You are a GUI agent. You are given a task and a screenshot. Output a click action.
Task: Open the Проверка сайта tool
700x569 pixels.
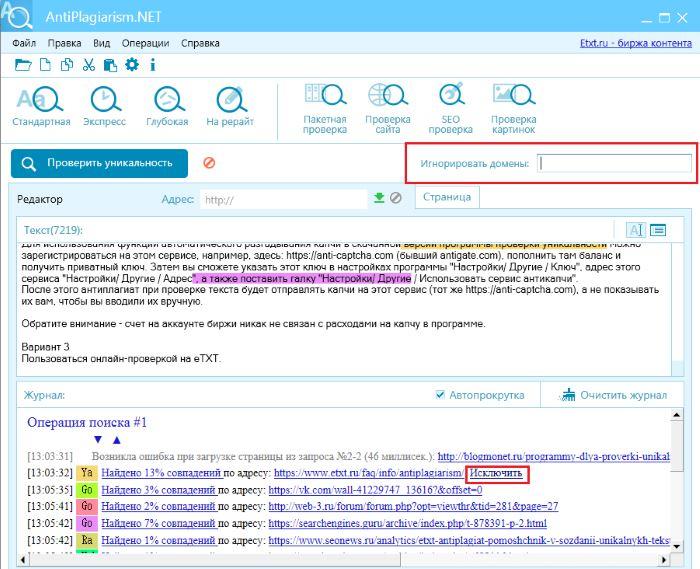pos(388,109)
